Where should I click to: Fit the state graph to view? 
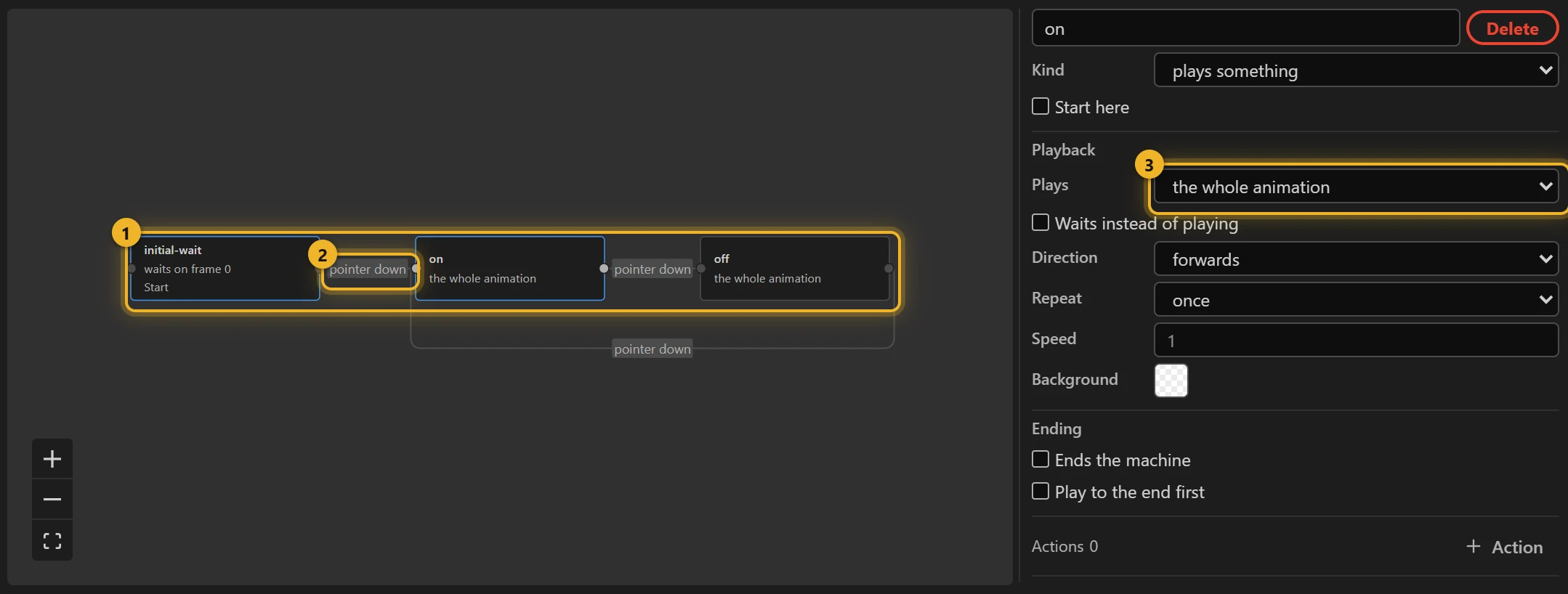[x=52, y=540]
